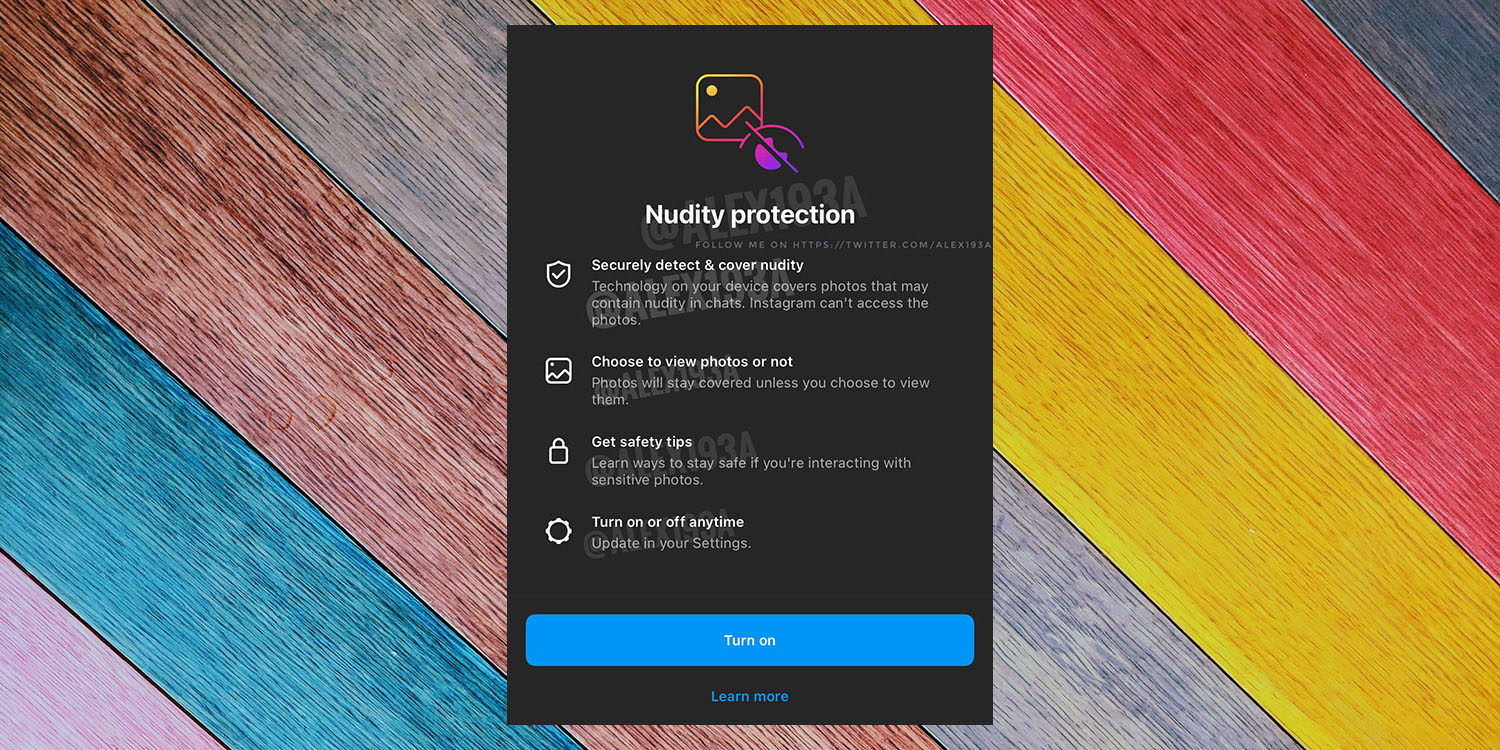
Task: Click the Photos will stay covered description
Action: [x=760, y=391]
